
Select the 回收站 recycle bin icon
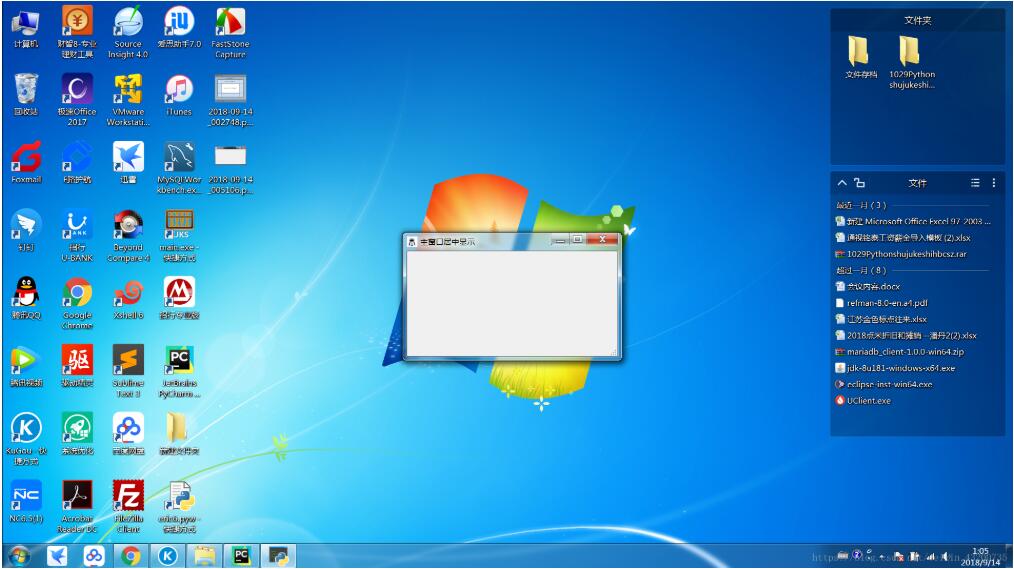[26, 94]
